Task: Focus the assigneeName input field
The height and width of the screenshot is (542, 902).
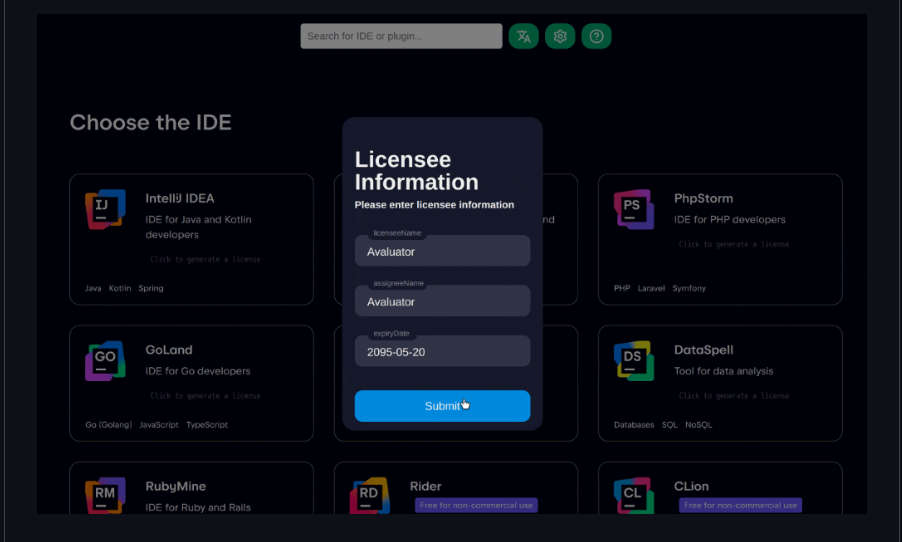Action: (x=442, y=301)
